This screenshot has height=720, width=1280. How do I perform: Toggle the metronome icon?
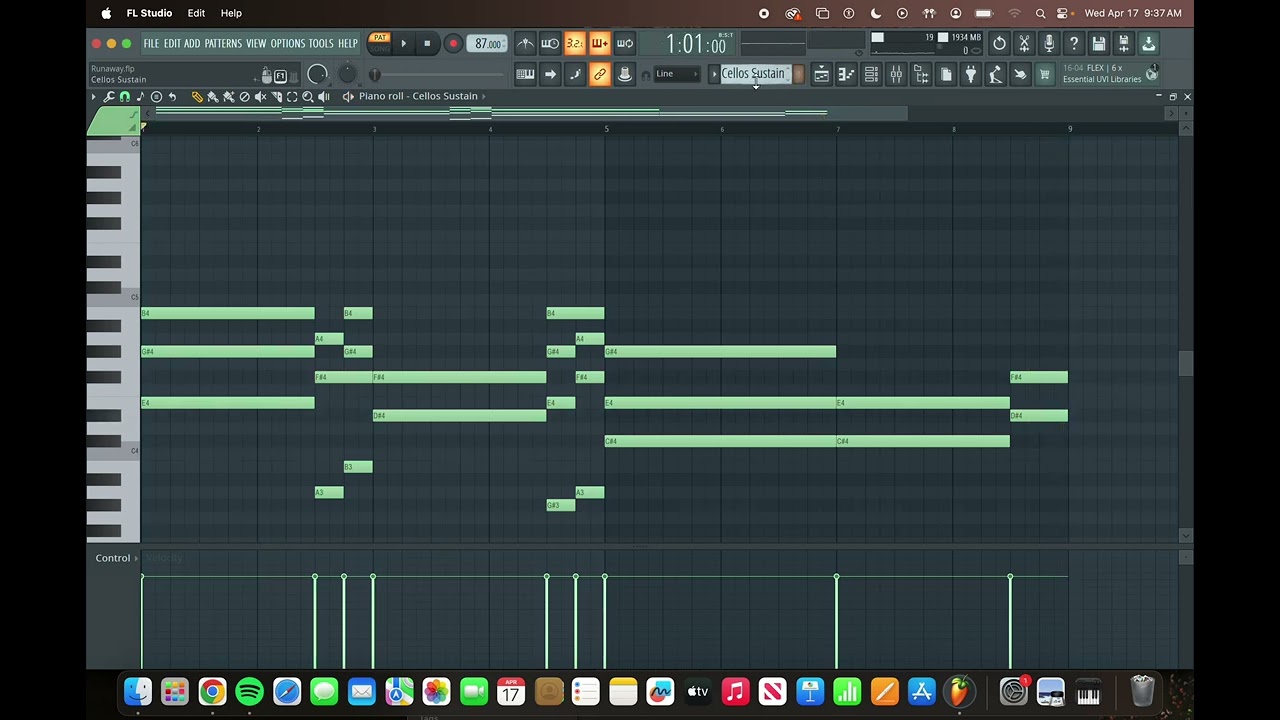525,43
